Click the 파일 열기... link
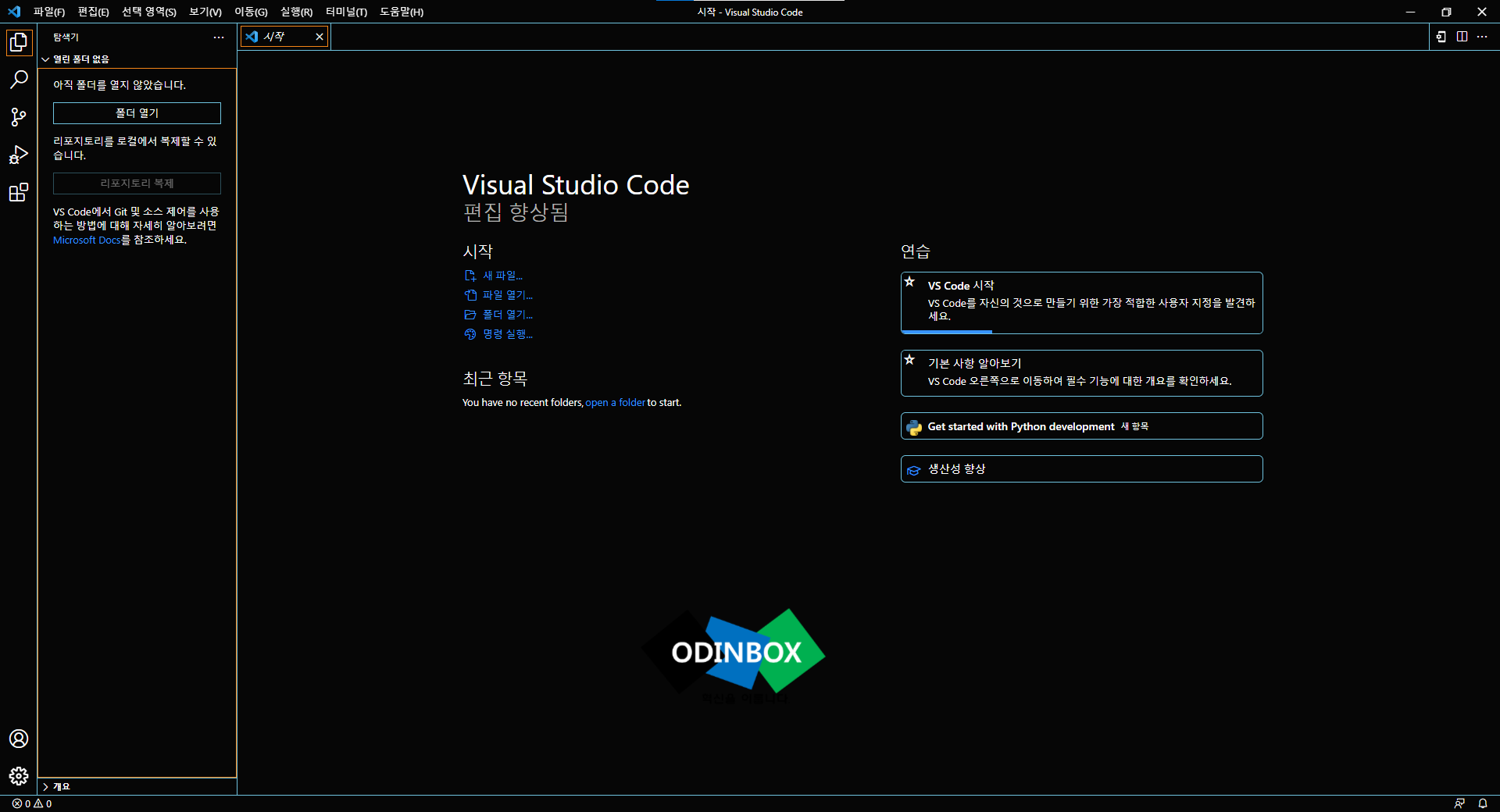This screenshot has width=1500, height=812. 498,295
